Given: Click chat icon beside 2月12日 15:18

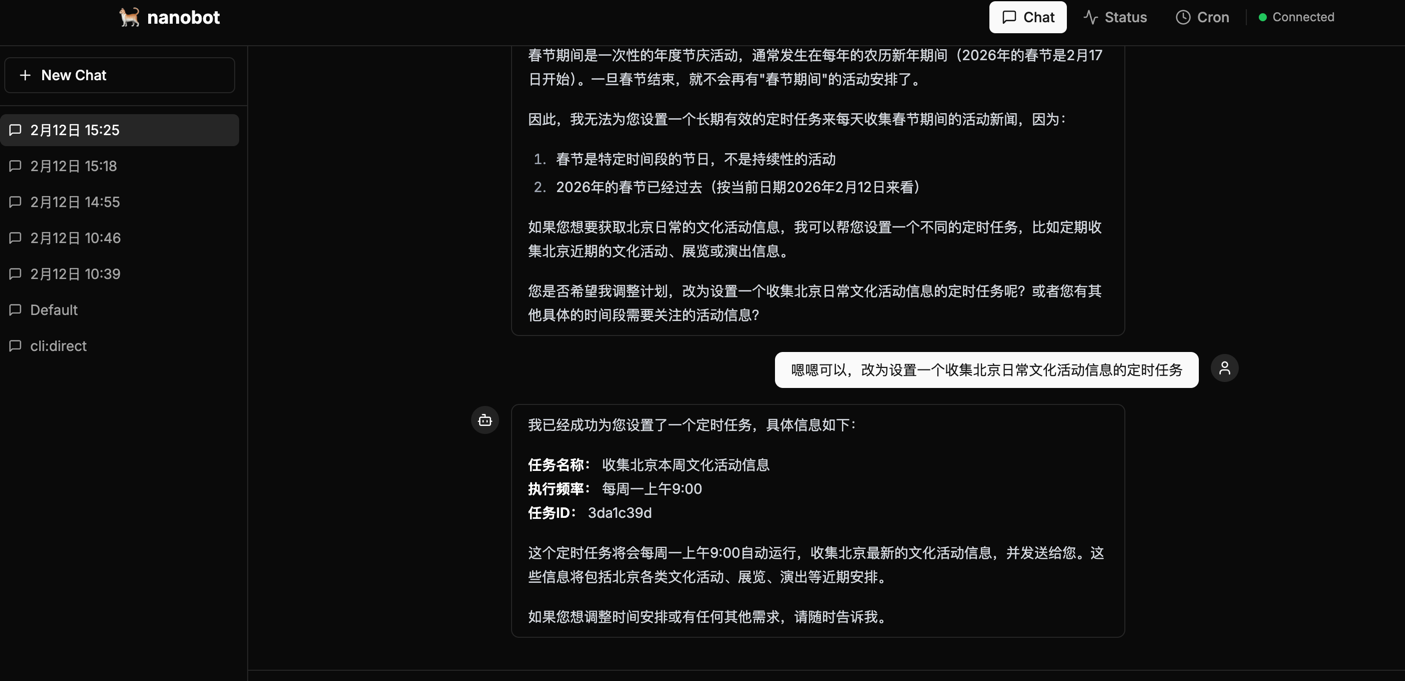Looking at the screenshot, I should (15, 166).
